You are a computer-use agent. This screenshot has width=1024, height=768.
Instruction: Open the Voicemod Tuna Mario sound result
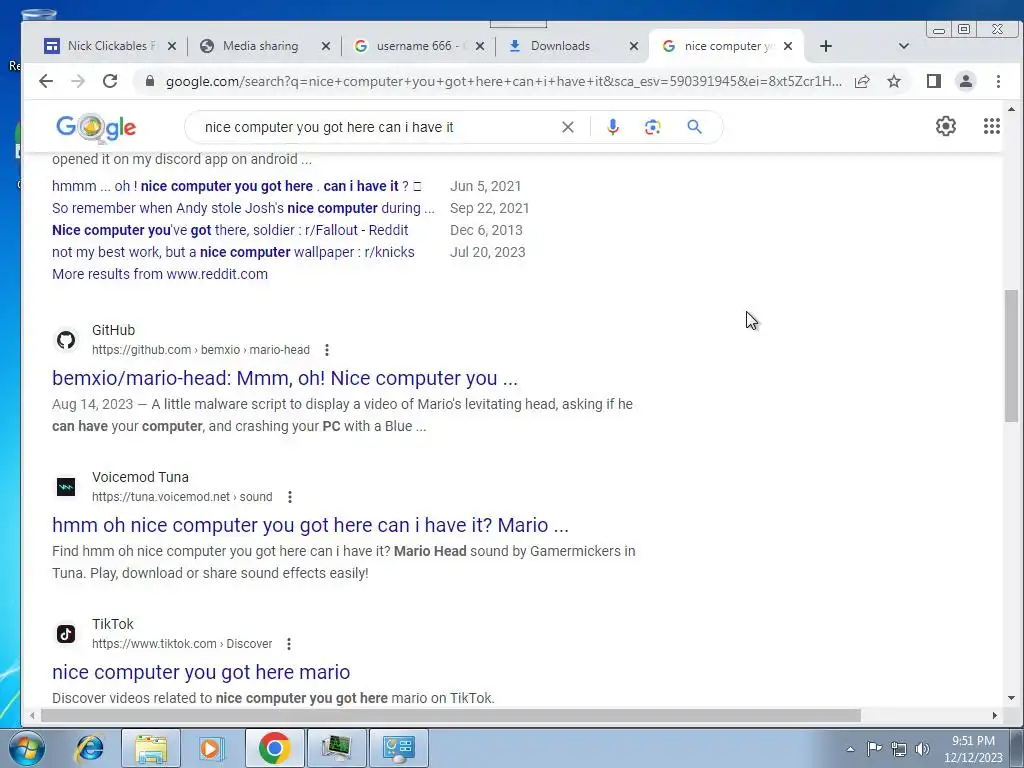[310, 525]
